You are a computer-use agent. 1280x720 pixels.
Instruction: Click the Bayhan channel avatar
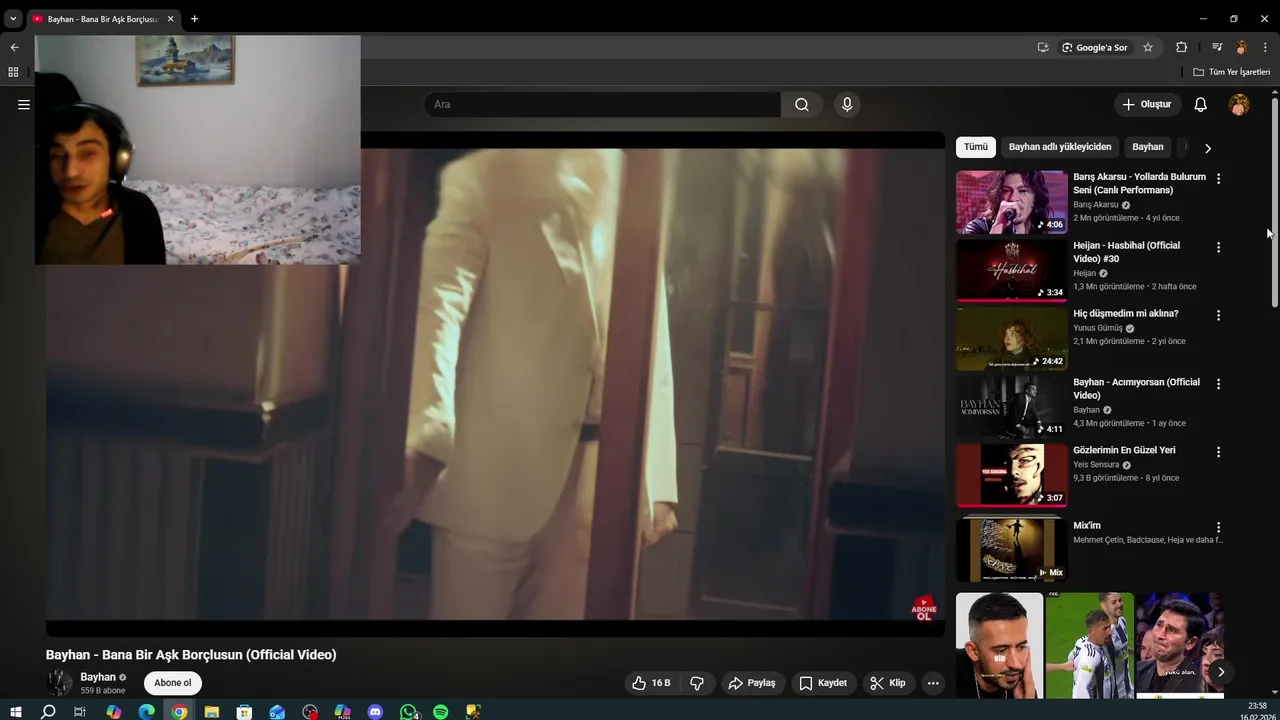click(x=59, y=683)
